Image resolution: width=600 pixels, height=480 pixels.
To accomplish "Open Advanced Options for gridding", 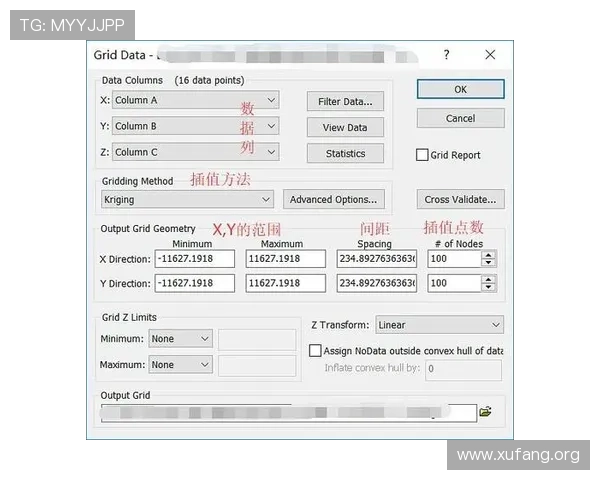I will tap(333, 199).
